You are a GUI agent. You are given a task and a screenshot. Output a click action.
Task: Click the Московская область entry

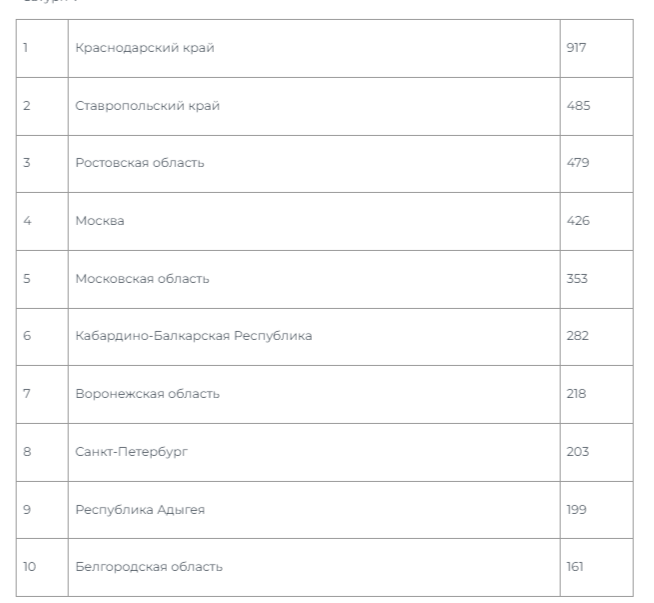[143, 279]
